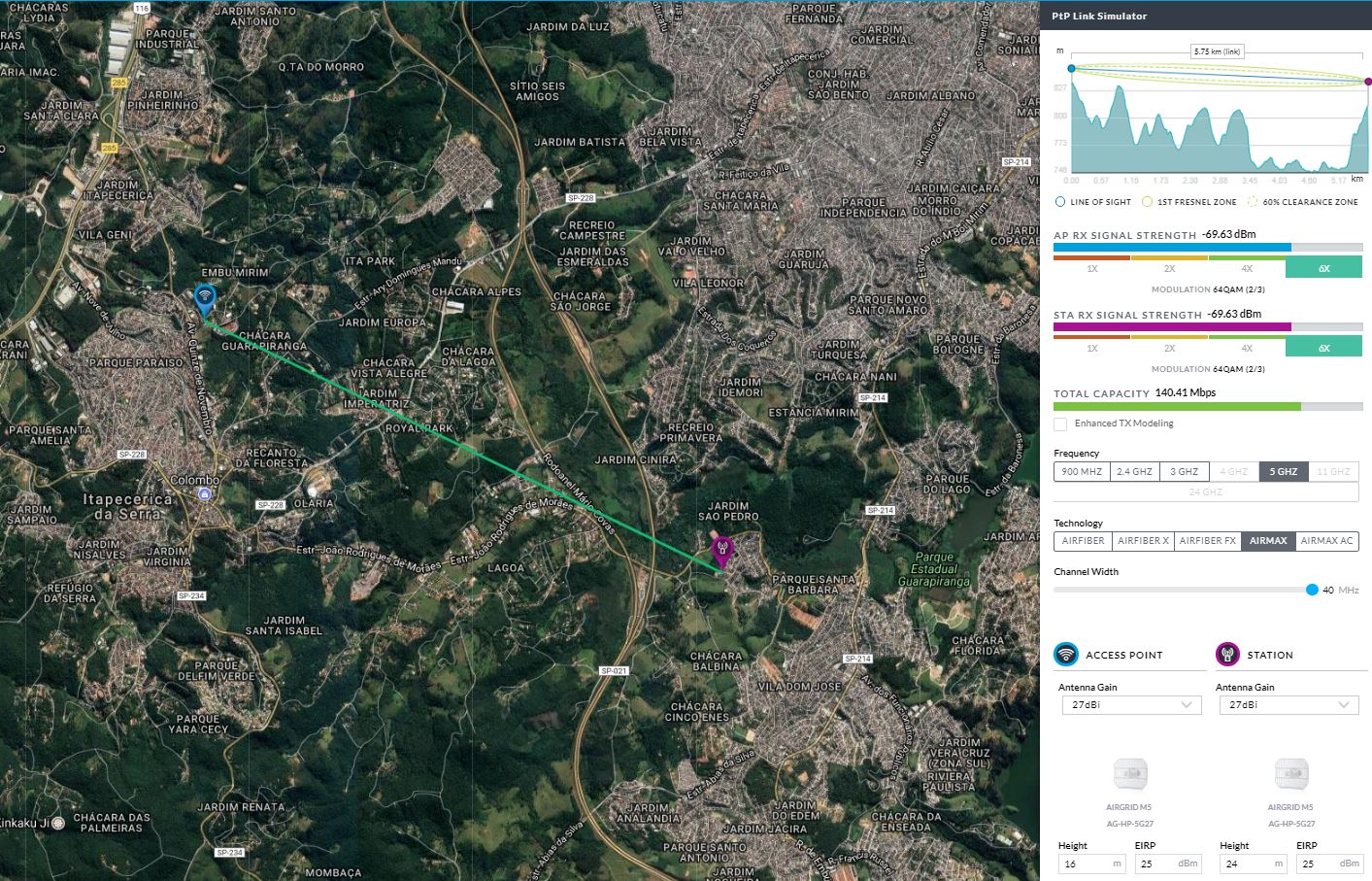Click the AP RX Signal Strength bar
Screen dimensions: 1372x881
pos(1208,248)
